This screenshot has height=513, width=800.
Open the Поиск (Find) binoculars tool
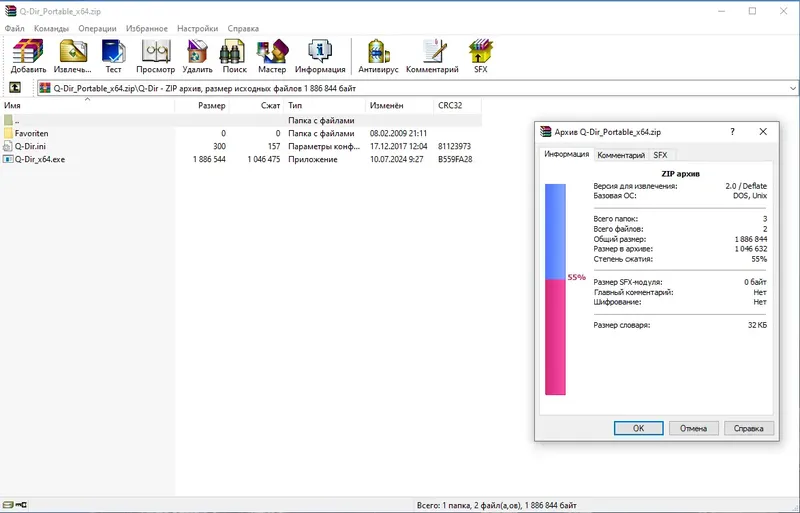pyautogui.click(x=234, y=56)
